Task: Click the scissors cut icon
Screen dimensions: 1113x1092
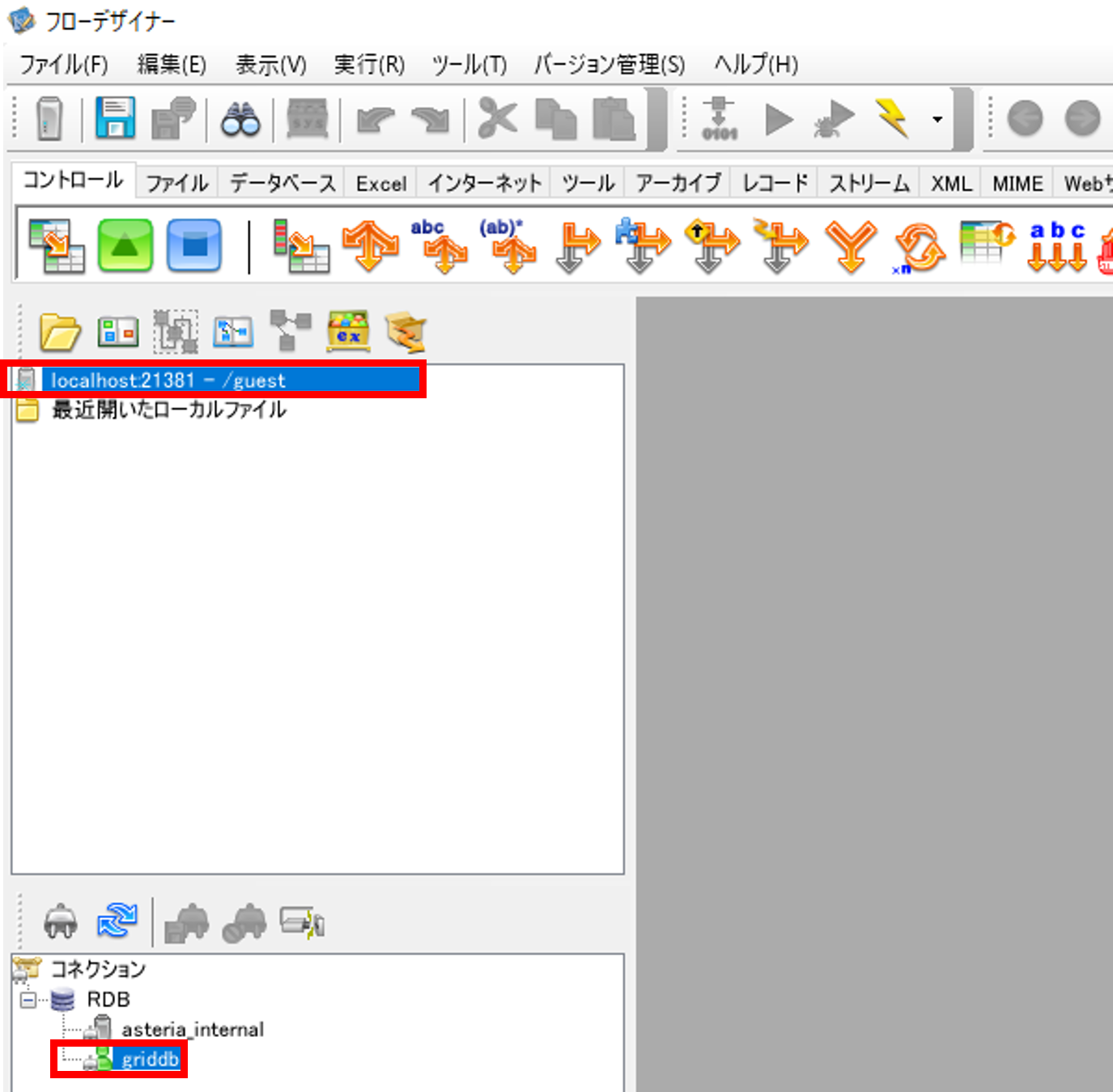Action: coord(497,118)
